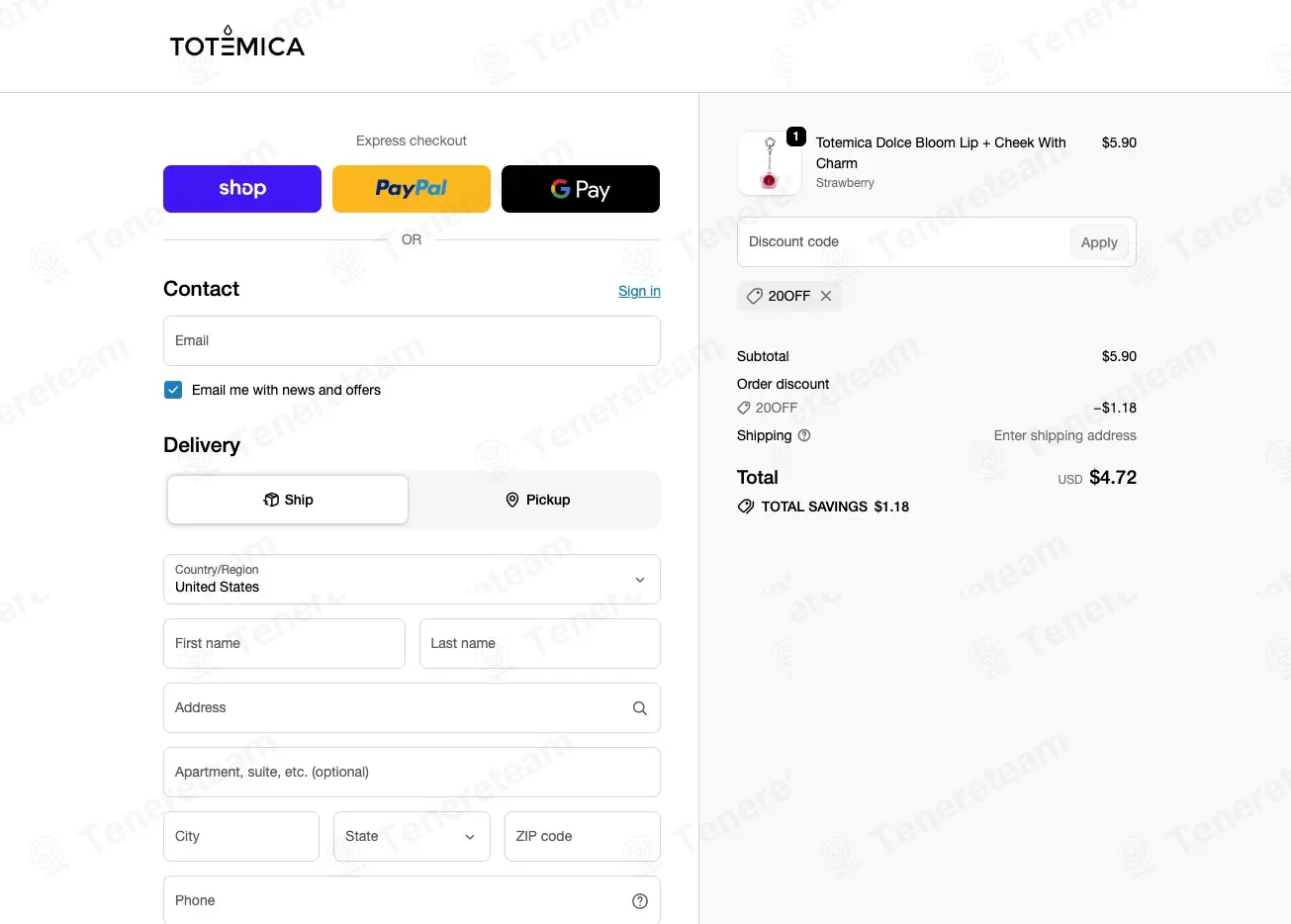Select the Ship delivery option
This screenshot has height=924, width=1291.
point(288,500)
